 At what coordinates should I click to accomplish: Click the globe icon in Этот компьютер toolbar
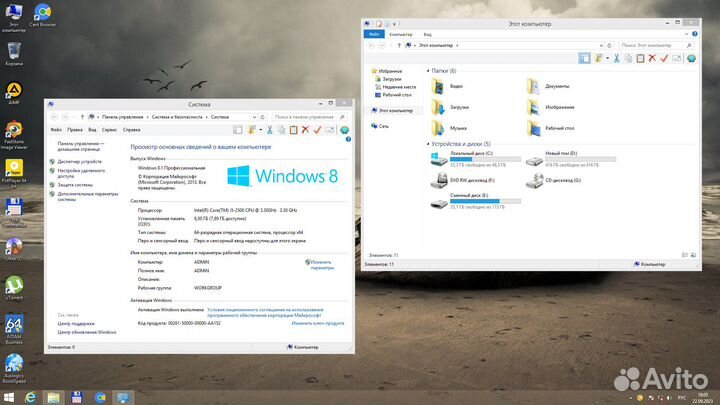(x=691, y=58)
